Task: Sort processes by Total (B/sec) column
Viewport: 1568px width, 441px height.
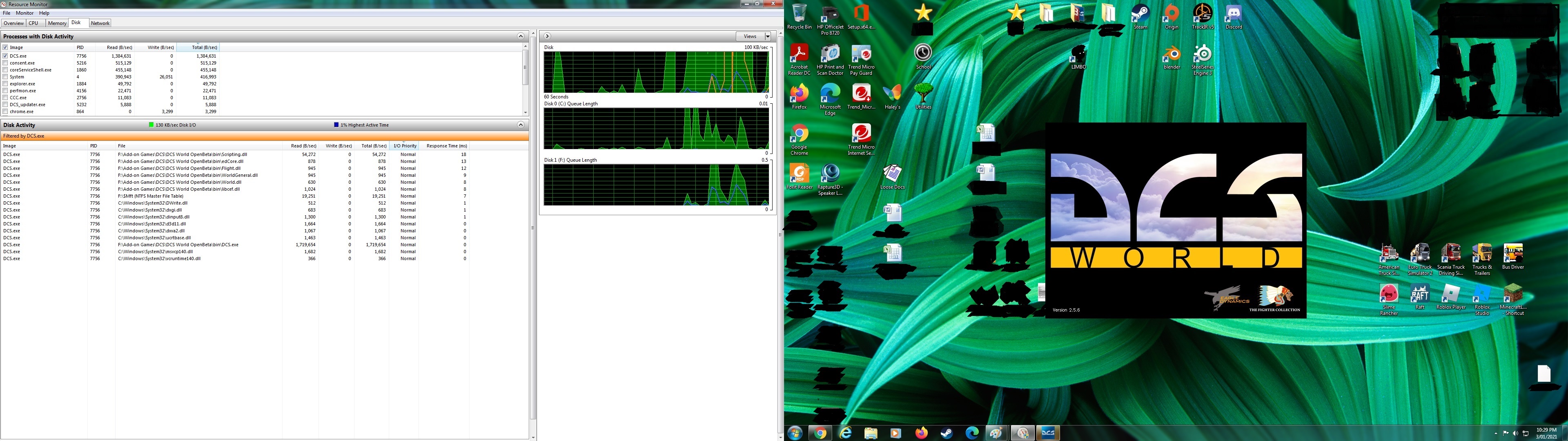Action: click(197, 47)
